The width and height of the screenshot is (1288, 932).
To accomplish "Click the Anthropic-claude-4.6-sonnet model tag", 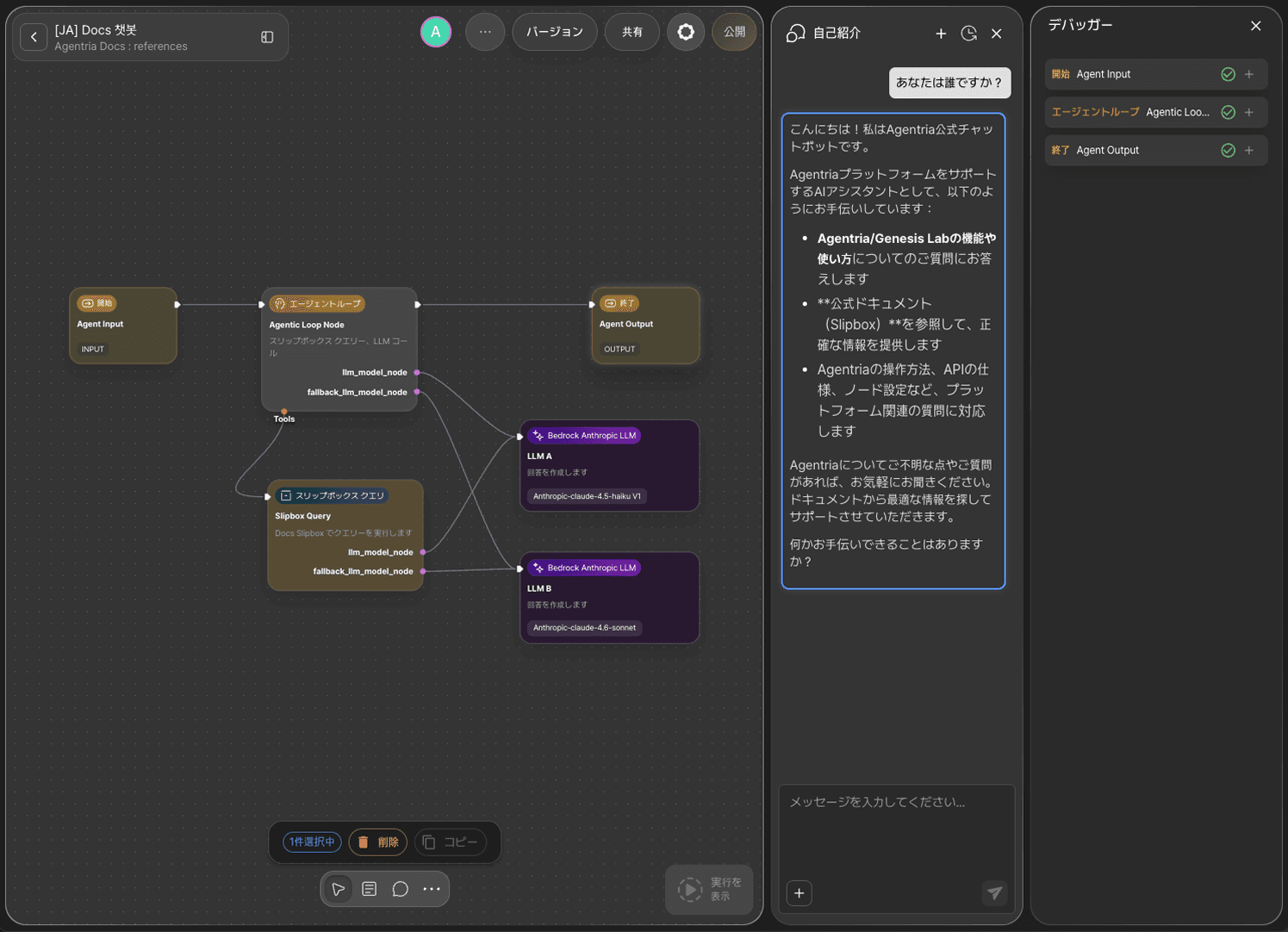I will click(584, 628).
